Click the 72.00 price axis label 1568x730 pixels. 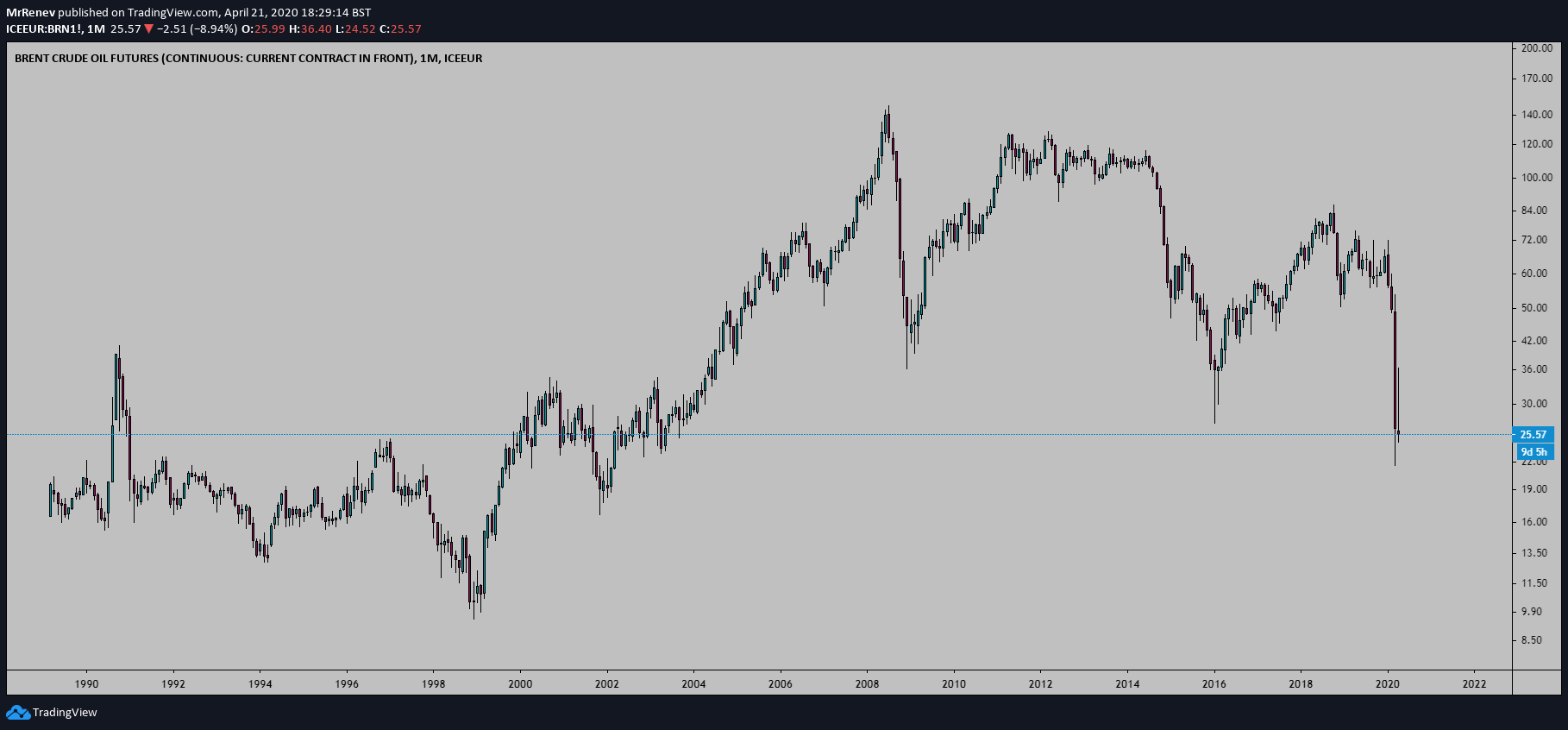pos(1534,240)
